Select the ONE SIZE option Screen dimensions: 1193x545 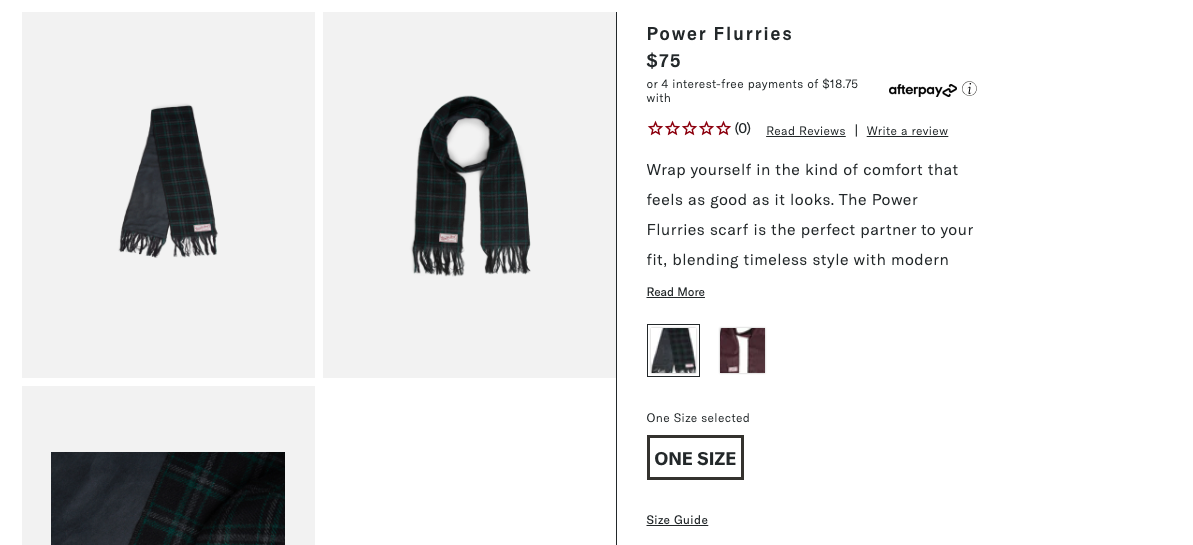click(695, 458)
